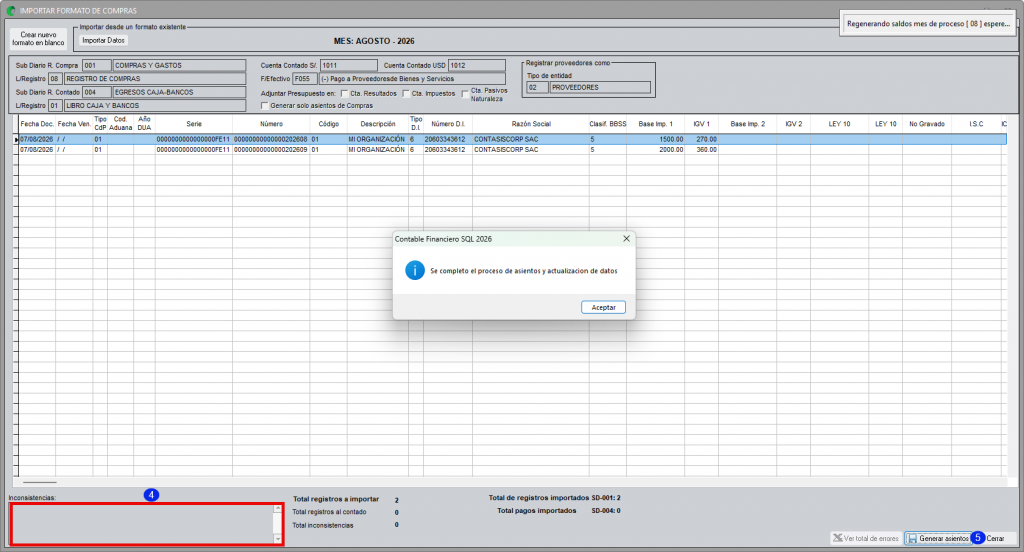Click the Fecha Ven. column header
1024x552 pixels.
74,123
